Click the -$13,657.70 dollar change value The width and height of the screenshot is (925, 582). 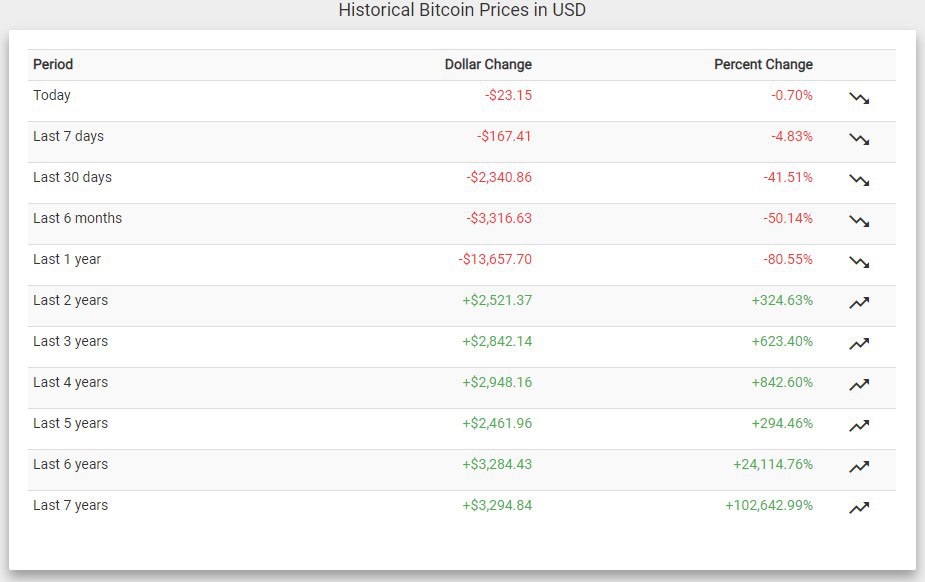pyautogui.click(x=495, y=259)
